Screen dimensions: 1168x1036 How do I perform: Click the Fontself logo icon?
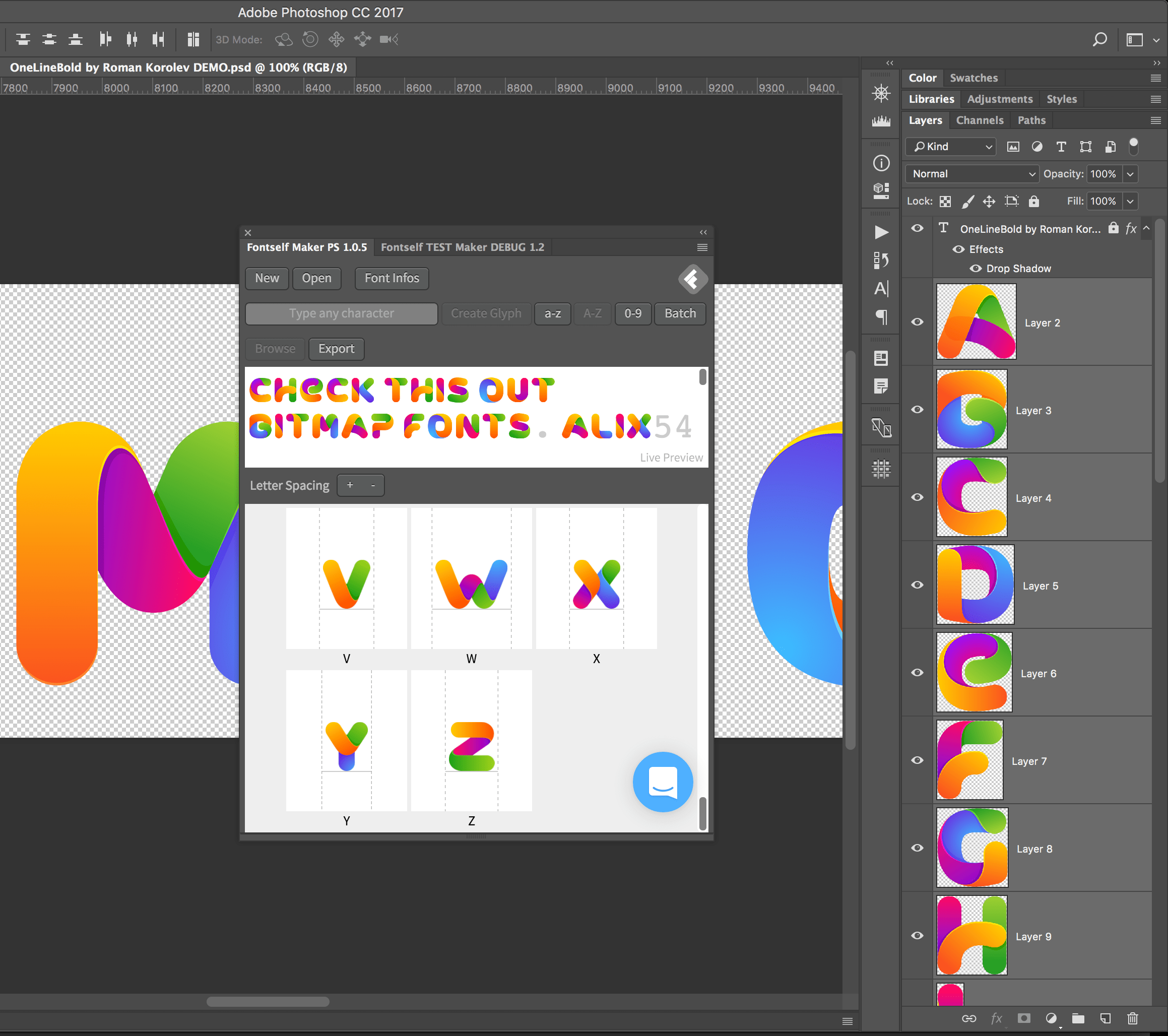click(692, 279)
